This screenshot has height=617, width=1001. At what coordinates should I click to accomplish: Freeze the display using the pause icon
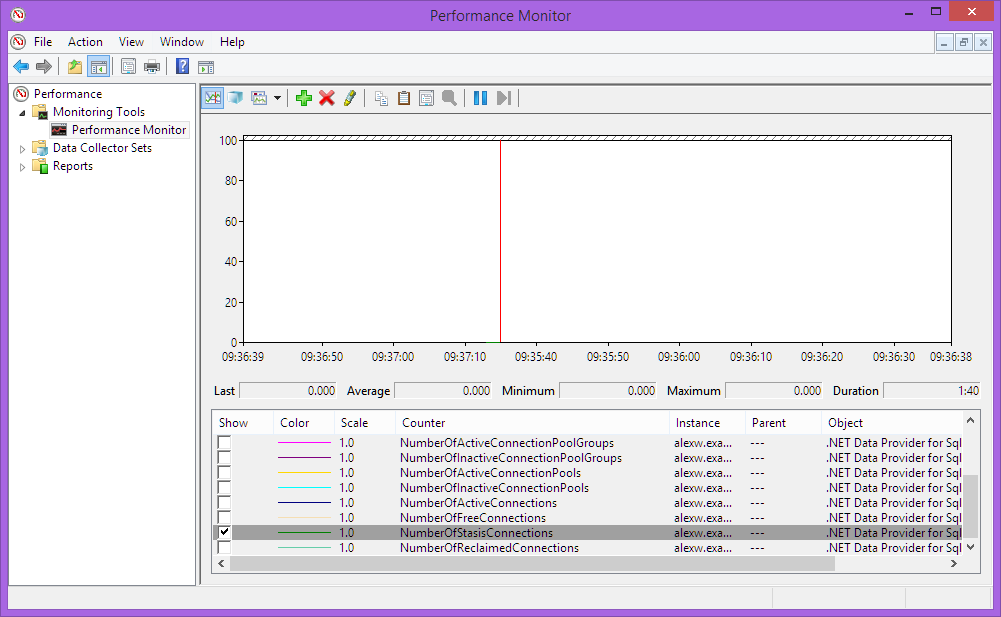pos(481,97)
